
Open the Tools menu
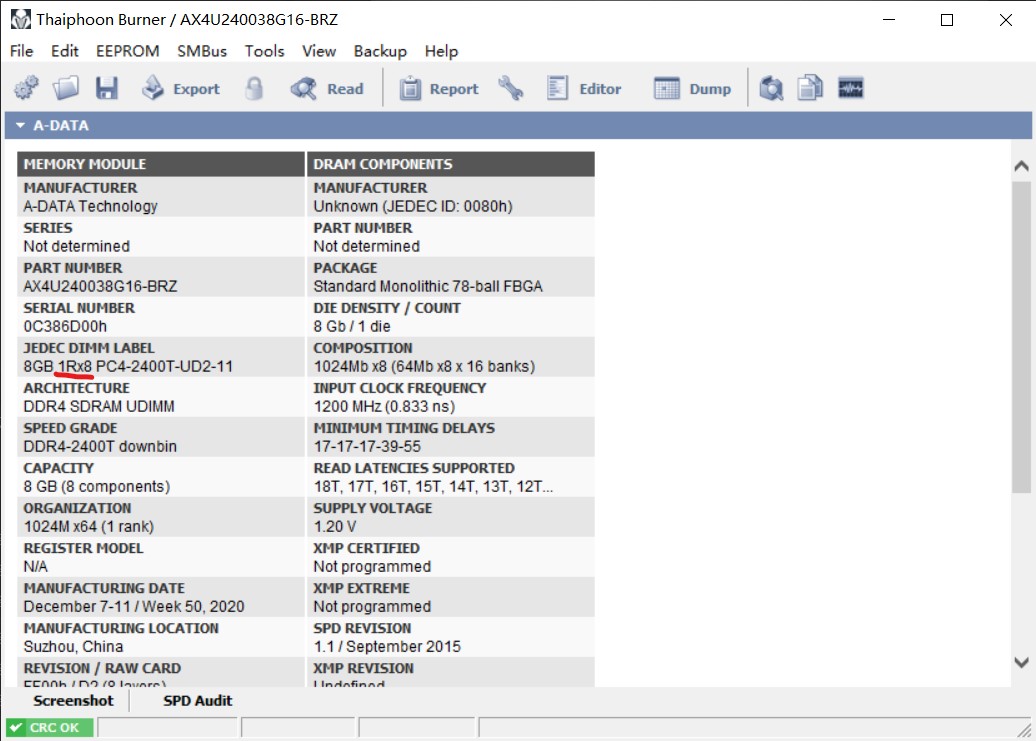coord(264,51)
